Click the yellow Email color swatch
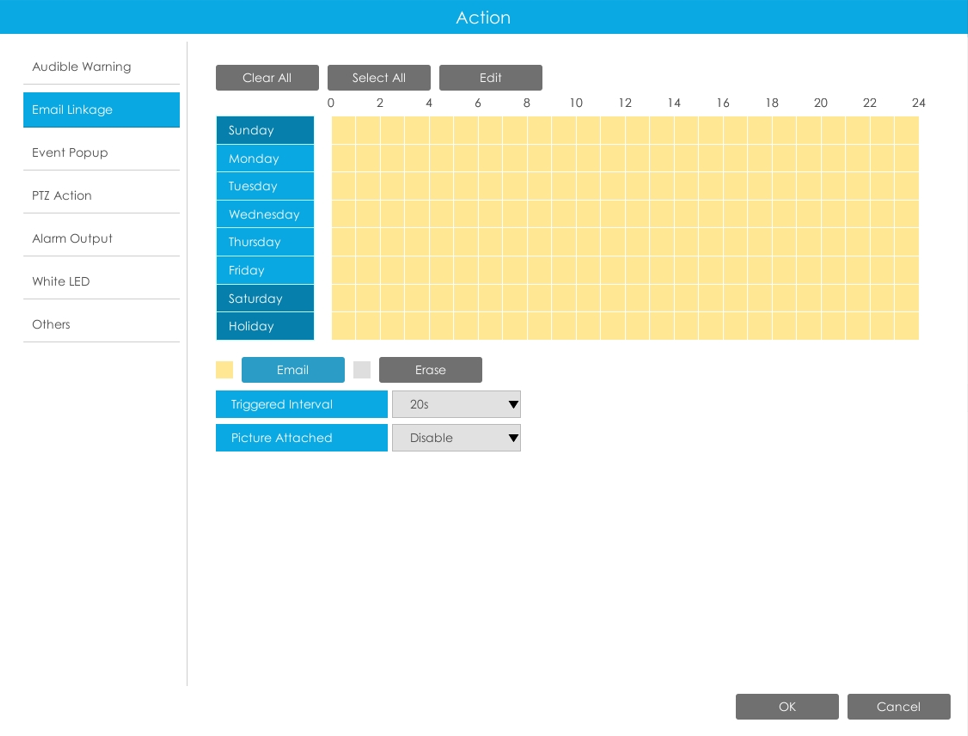Viewport: 968px width, 736px height. point(225,370)
